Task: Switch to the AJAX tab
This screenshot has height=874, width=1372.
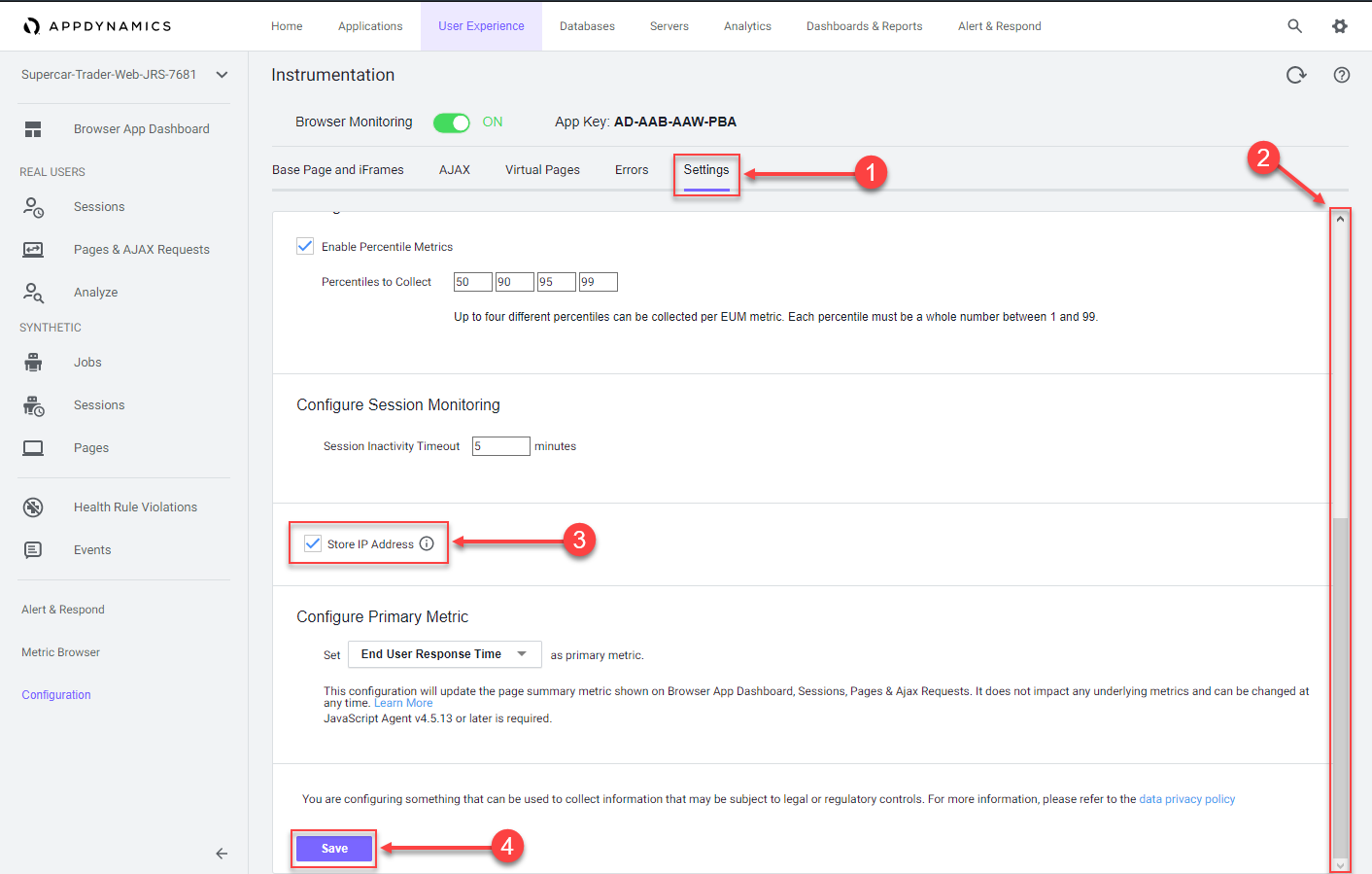Action: tap(455, 170)
